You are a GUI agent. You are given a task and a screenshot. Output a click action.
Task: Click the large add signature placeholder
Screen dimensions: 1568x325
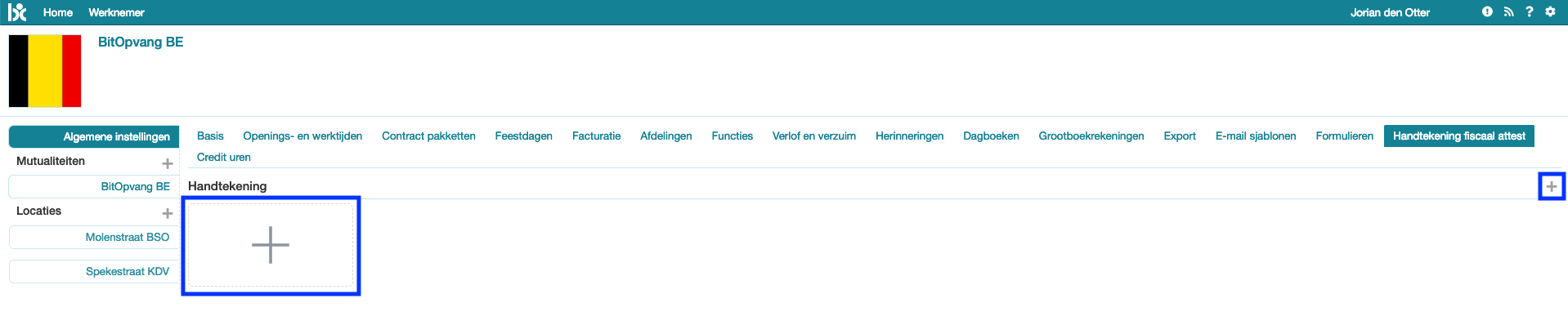(x=271, y=245)
